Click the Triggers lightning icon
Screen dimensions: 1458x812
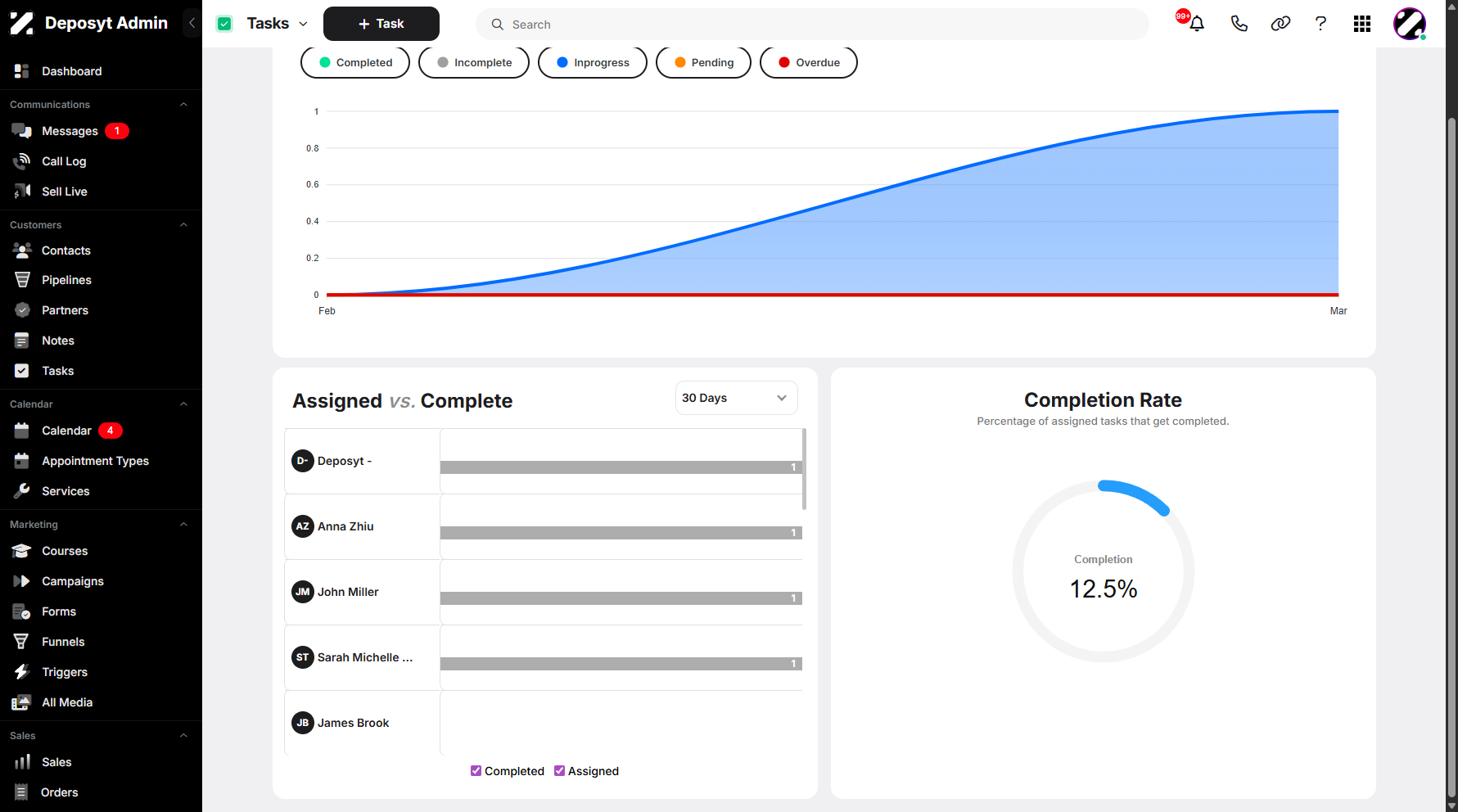pos(22,672)
